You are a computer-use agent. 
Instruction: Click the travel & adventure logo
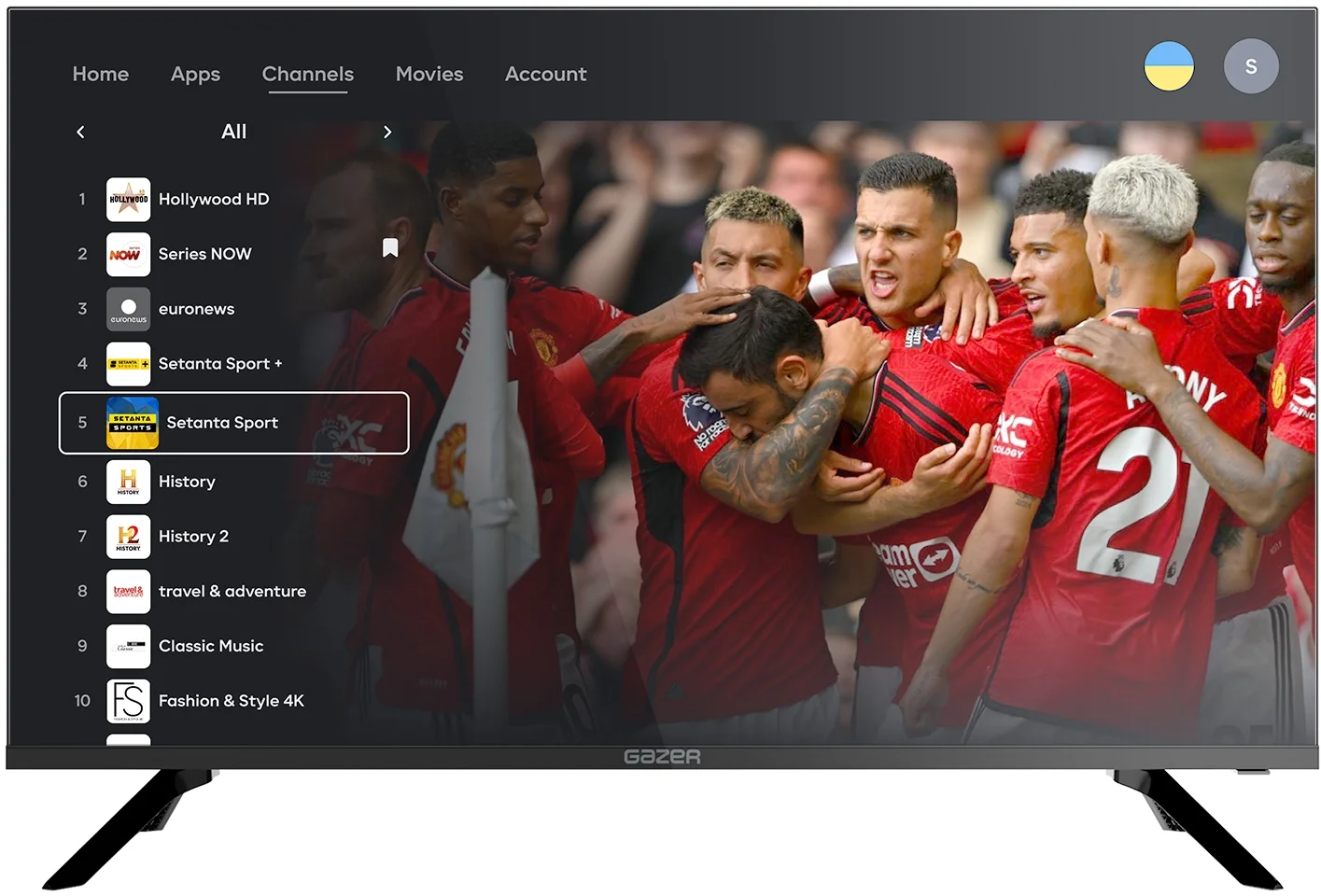point(128,592)
